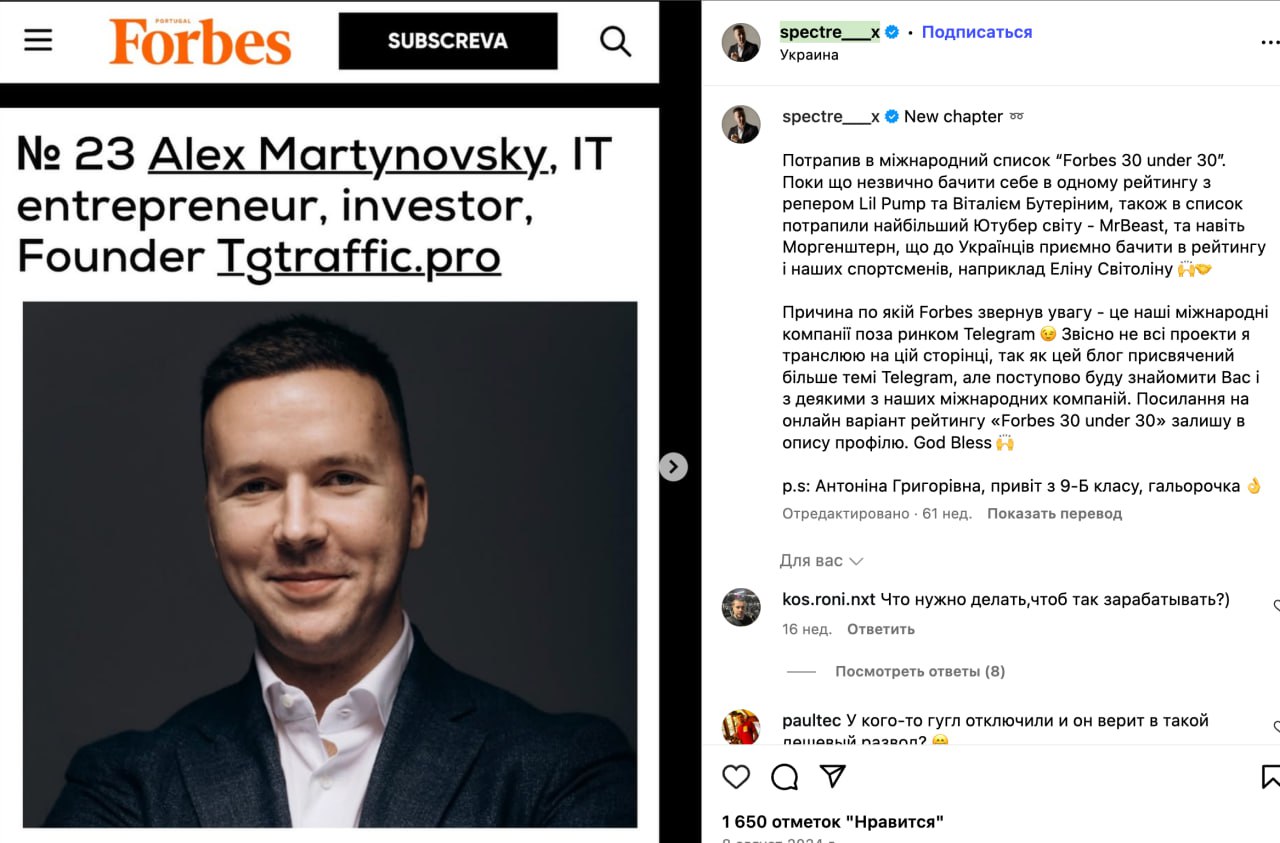Like the post with the heart icon
This screenshot has width=1280, height=843.
[x=736, y=777]
